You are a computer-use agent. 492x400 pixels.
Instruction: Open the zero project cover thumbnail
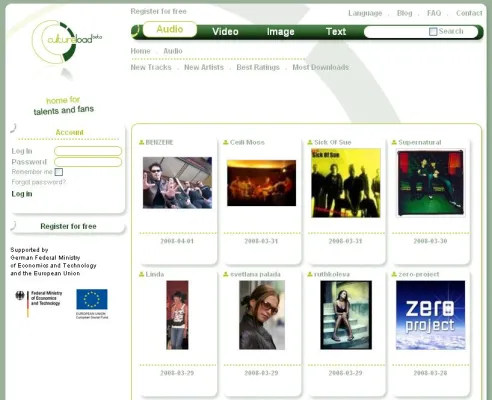pos(430,315)
